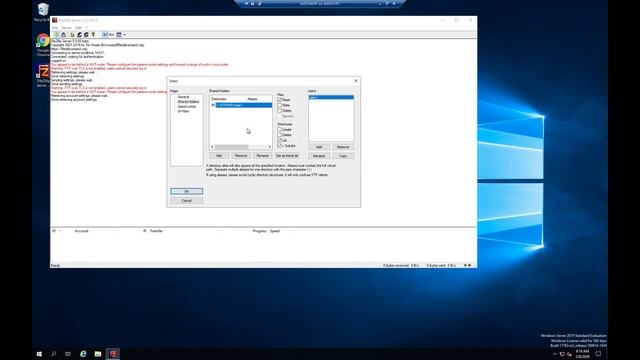Open the ? help menu
The image size is (640, 360).
(87, 28)
